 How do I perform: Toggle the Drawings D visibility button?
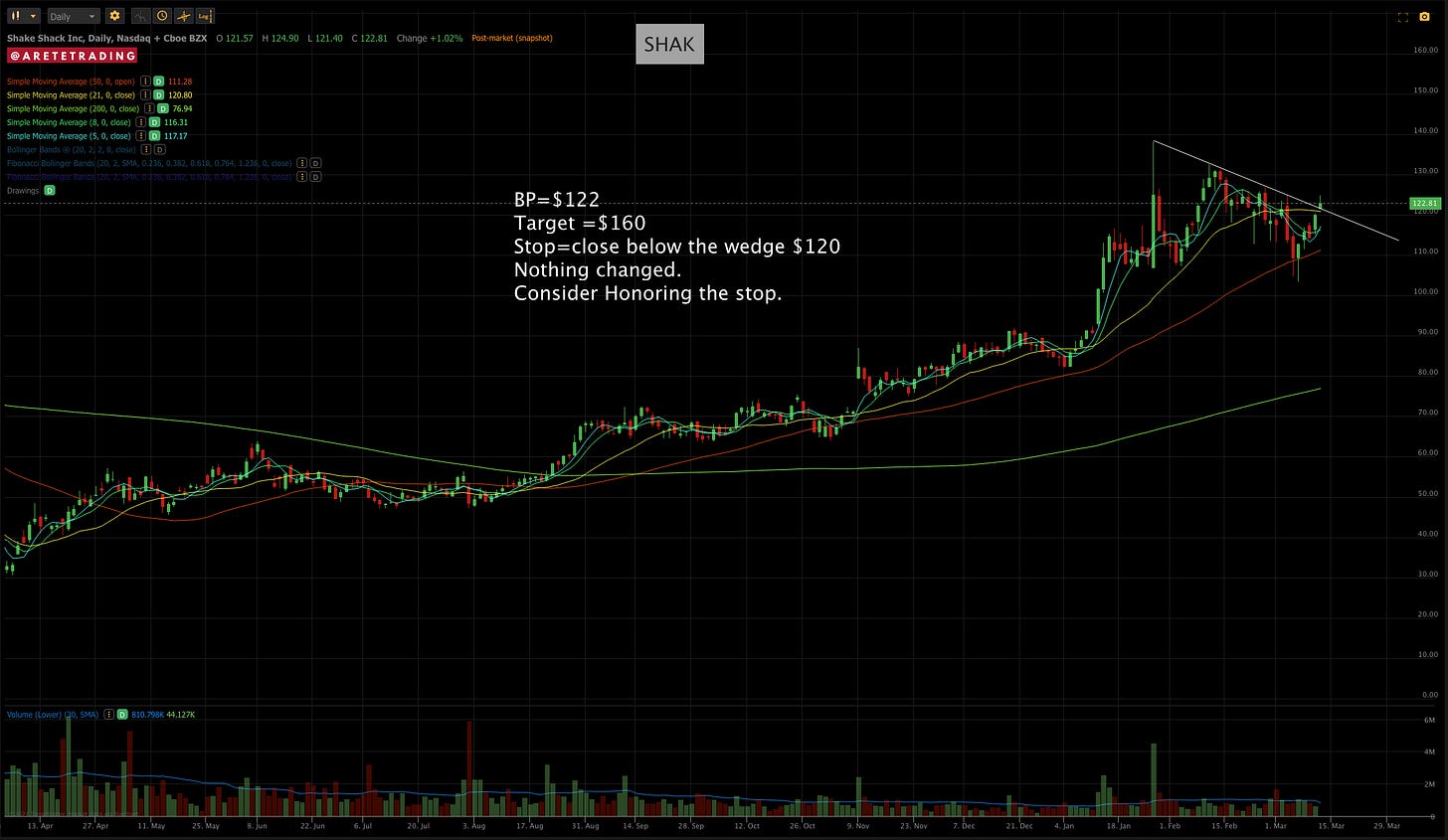tap(50, 191)
